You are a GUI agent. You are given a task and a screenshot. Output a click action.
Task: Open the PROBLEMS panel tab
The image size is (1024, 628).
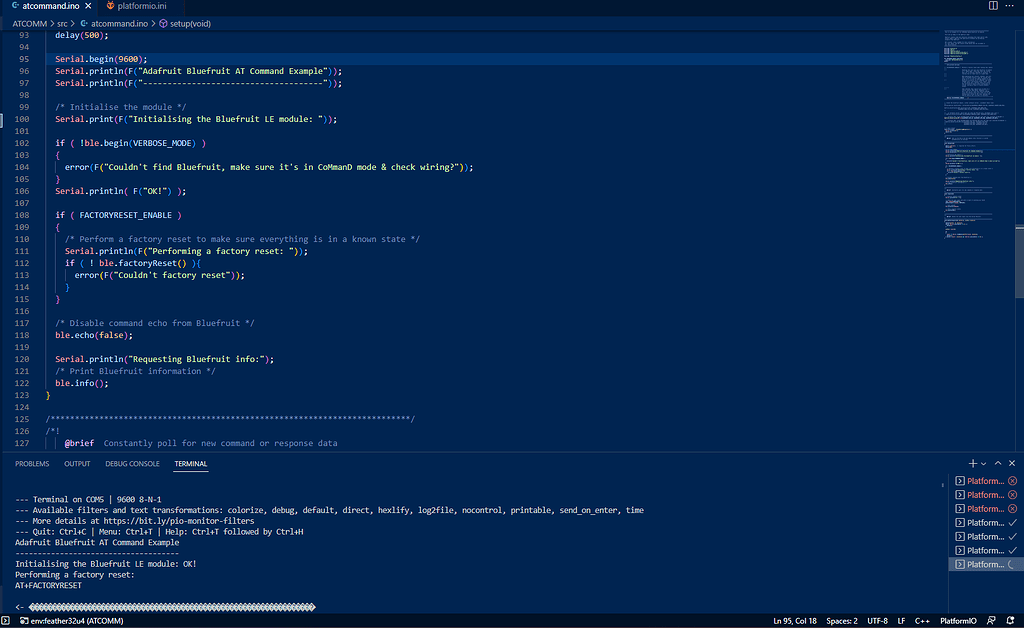tap(32, 463)
